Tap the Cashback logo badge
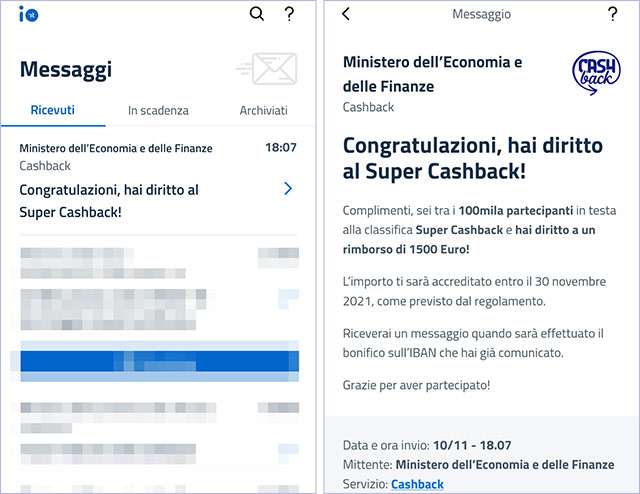This screenshot has height=494, width=640. pyautogui.click(x=596, y=73)
